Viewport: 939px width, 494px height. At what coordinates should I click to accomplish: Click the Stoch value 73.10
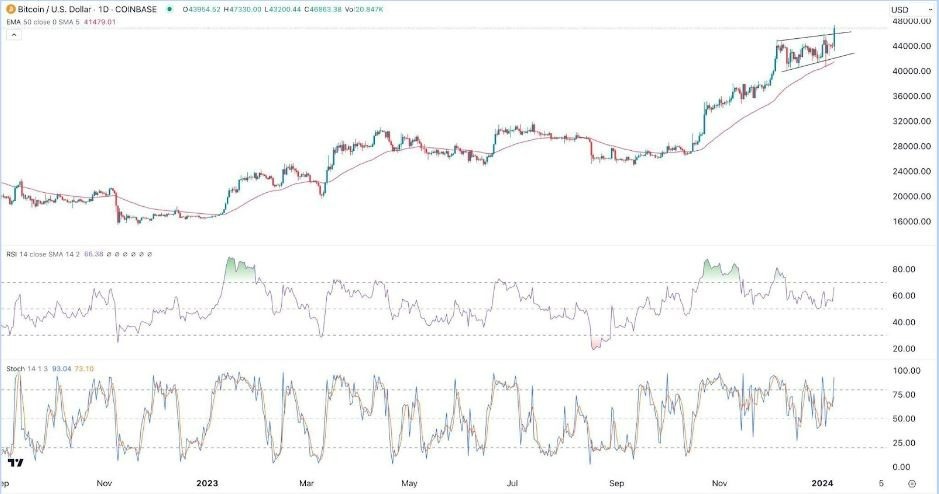84,369
